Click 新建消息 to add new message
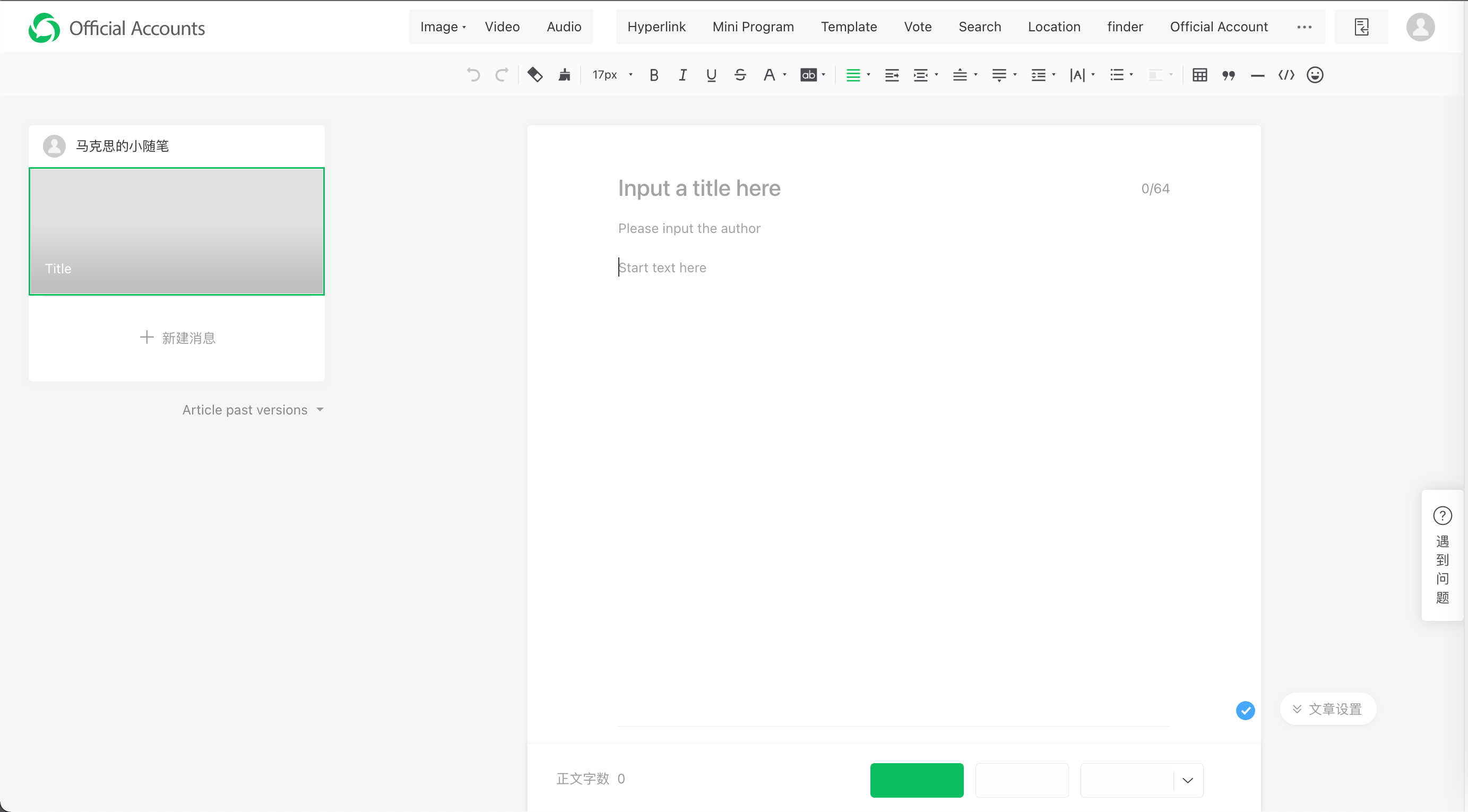Viewport: 1468px width, 812px height. 177,338
